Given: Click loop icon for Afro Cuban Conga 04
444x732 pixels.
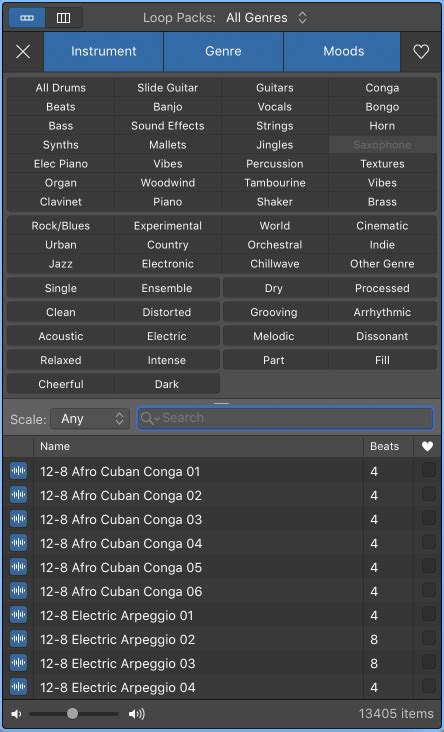Looking at the screenshot, I should coord(19,543).
